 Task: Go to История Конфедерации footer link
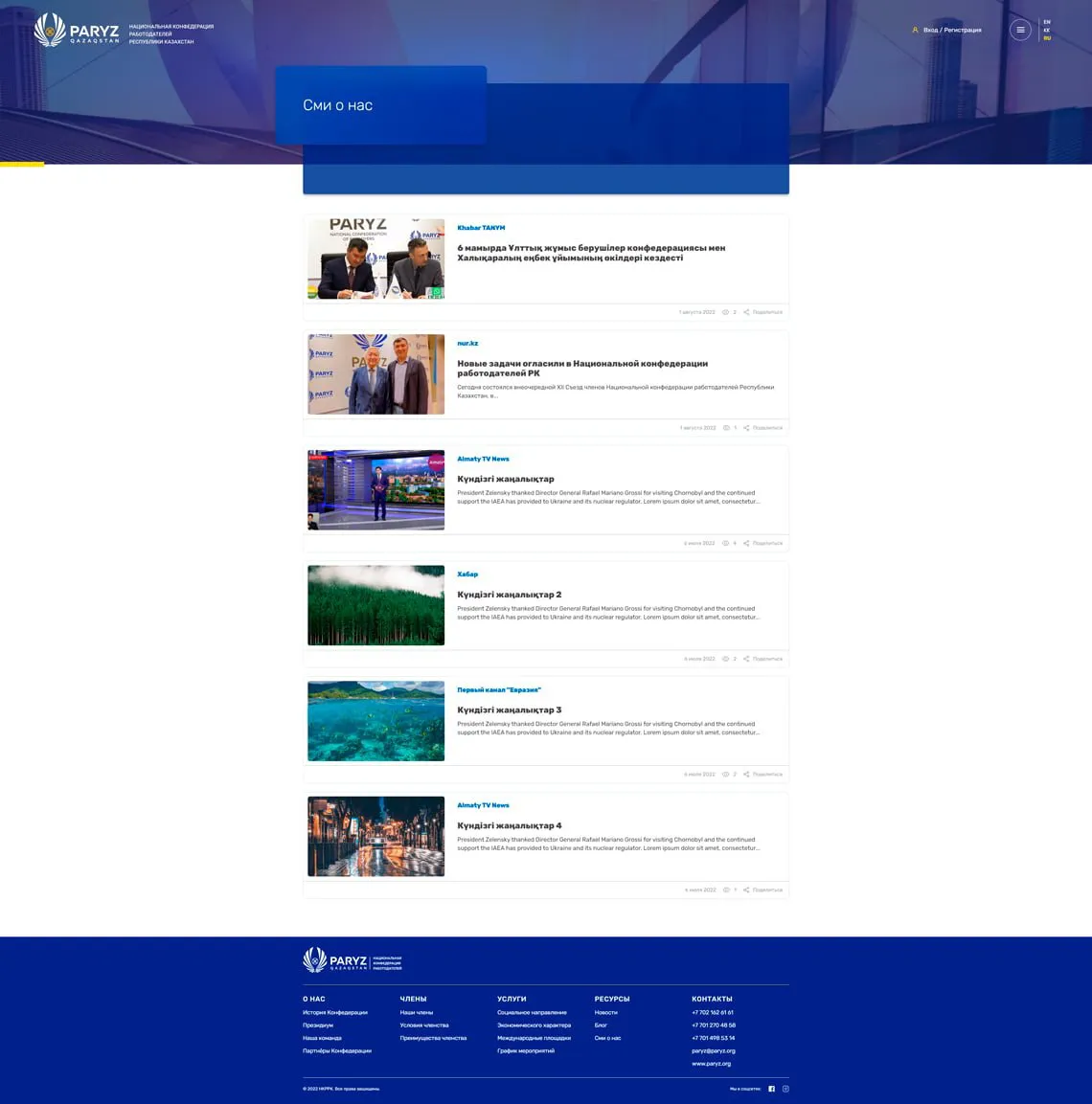coord(334,1012)
